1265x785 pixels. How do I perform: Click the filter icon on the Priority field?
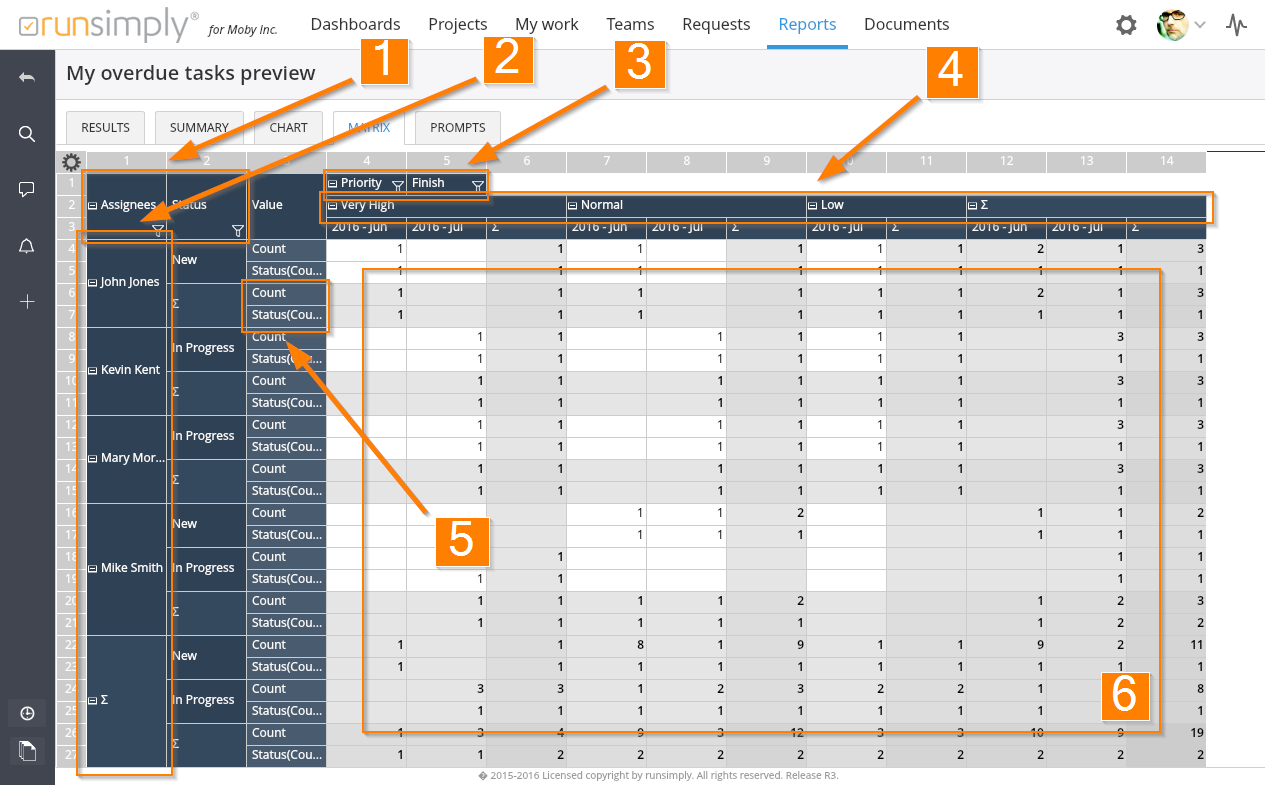(x=397, y=184)
